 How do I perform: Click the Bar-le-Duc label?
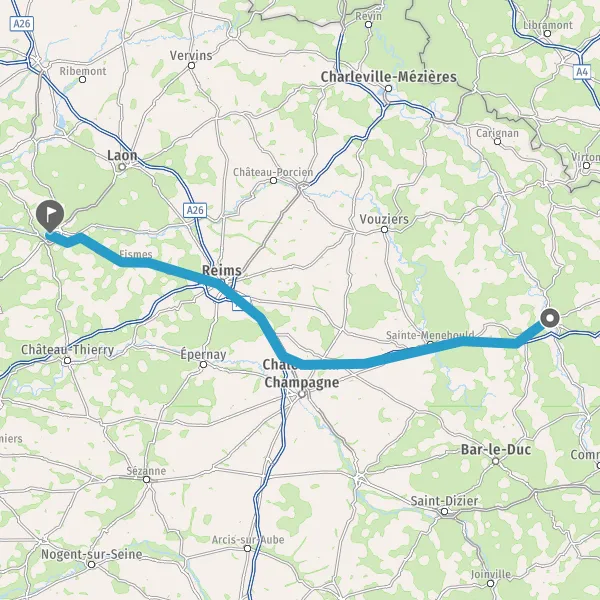point(496,449)
